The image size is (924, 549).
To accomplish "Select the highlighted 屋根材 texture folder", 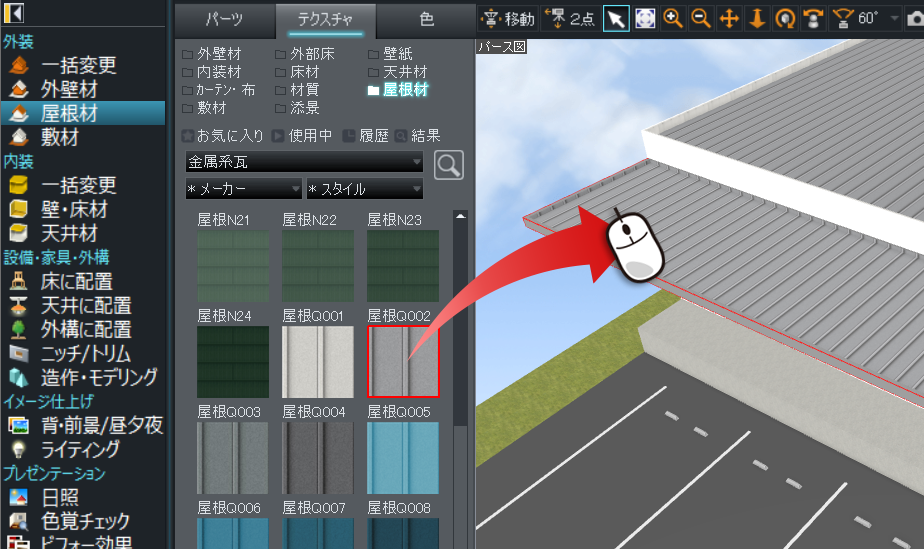I will point(398,90).
